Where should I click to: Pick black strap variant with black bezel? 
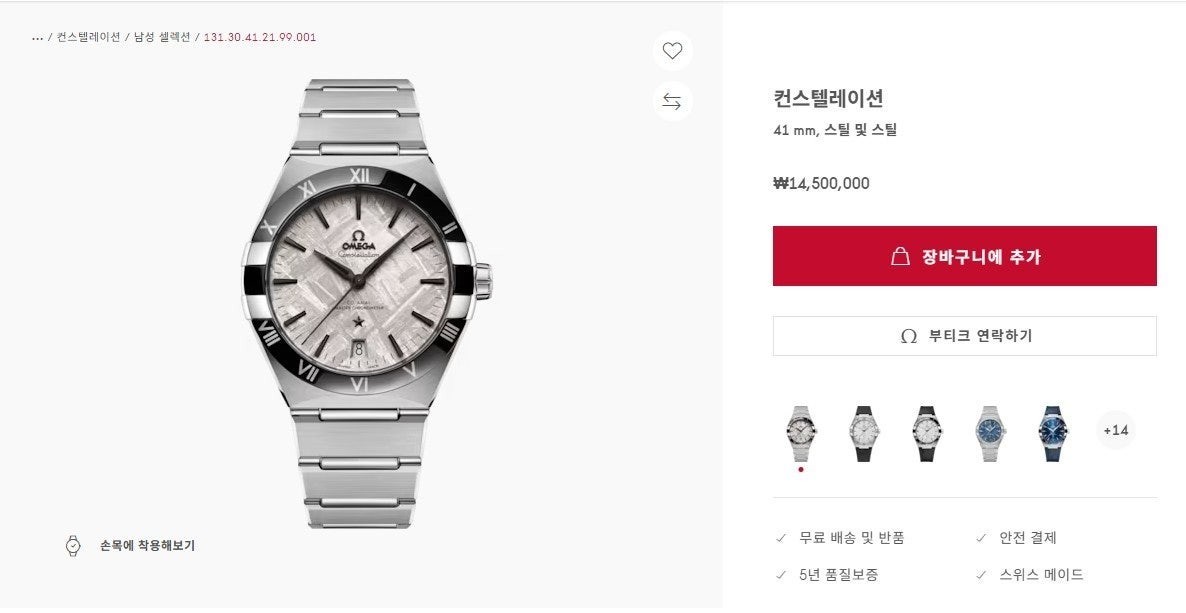click(x=926, y=432)
